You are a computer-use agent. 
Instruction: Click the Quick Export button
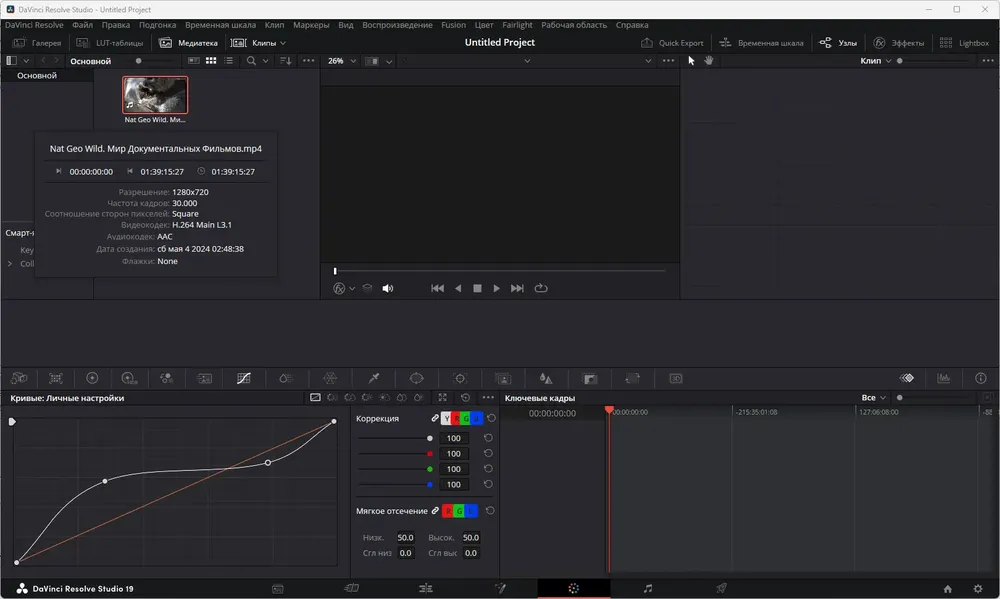[x=672, y=43]
